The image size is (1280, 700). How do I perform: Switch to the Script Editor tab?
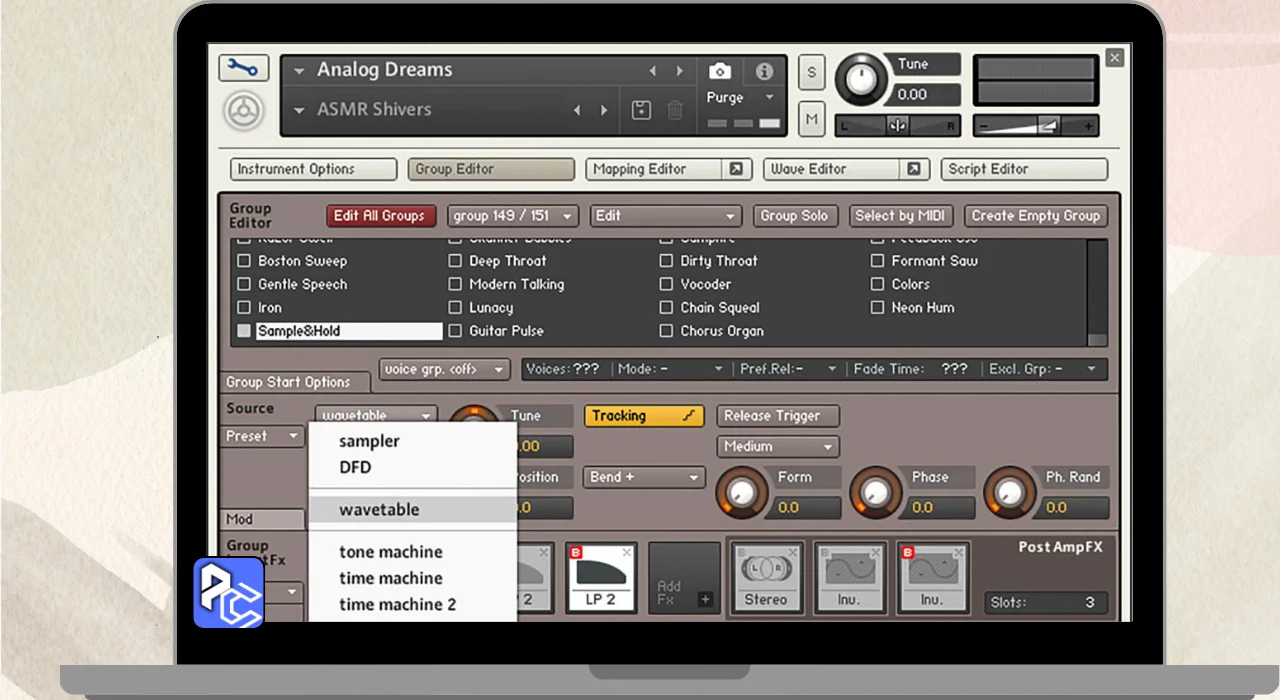(1023, 169)
